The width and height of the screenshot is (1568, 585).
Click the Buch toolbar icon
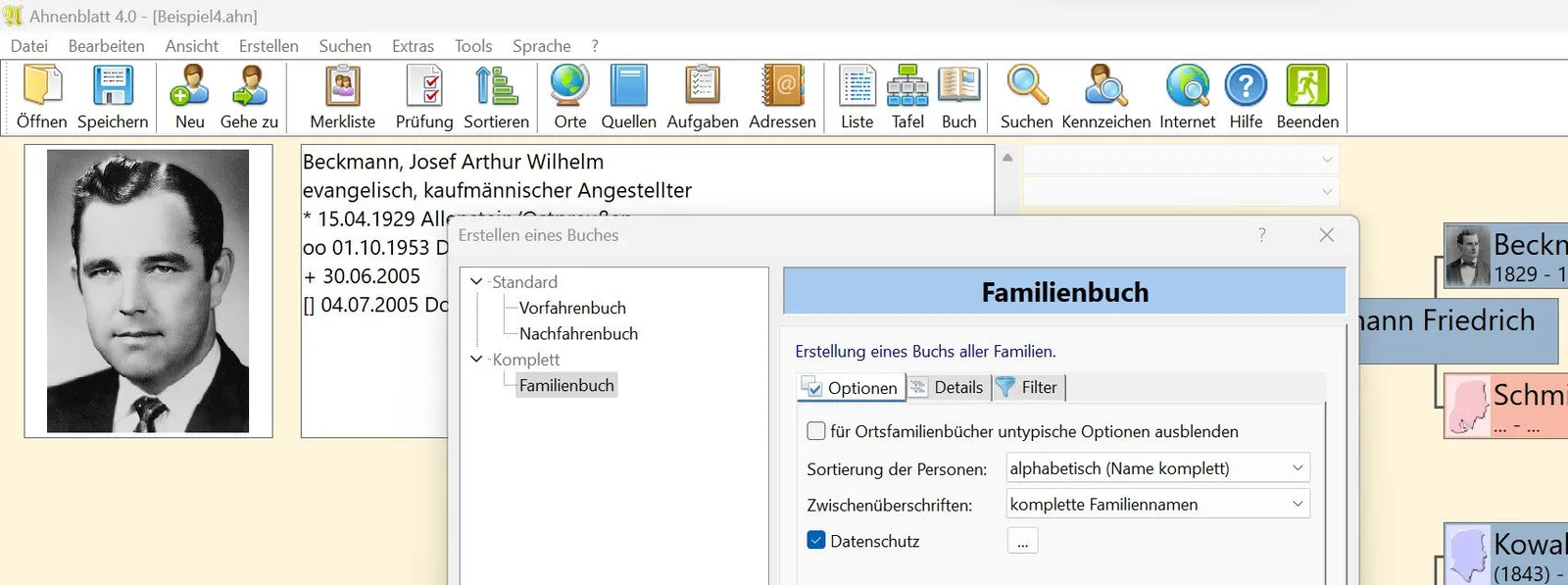pyautogui.click(x=958, y=97)
